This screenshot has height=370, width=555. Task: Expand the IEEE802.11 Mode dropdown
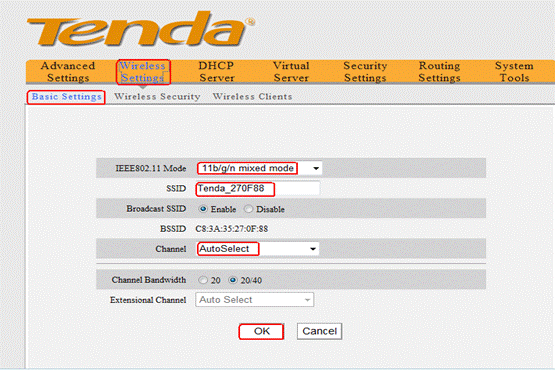pyautogui.click(x=259, y=168)
